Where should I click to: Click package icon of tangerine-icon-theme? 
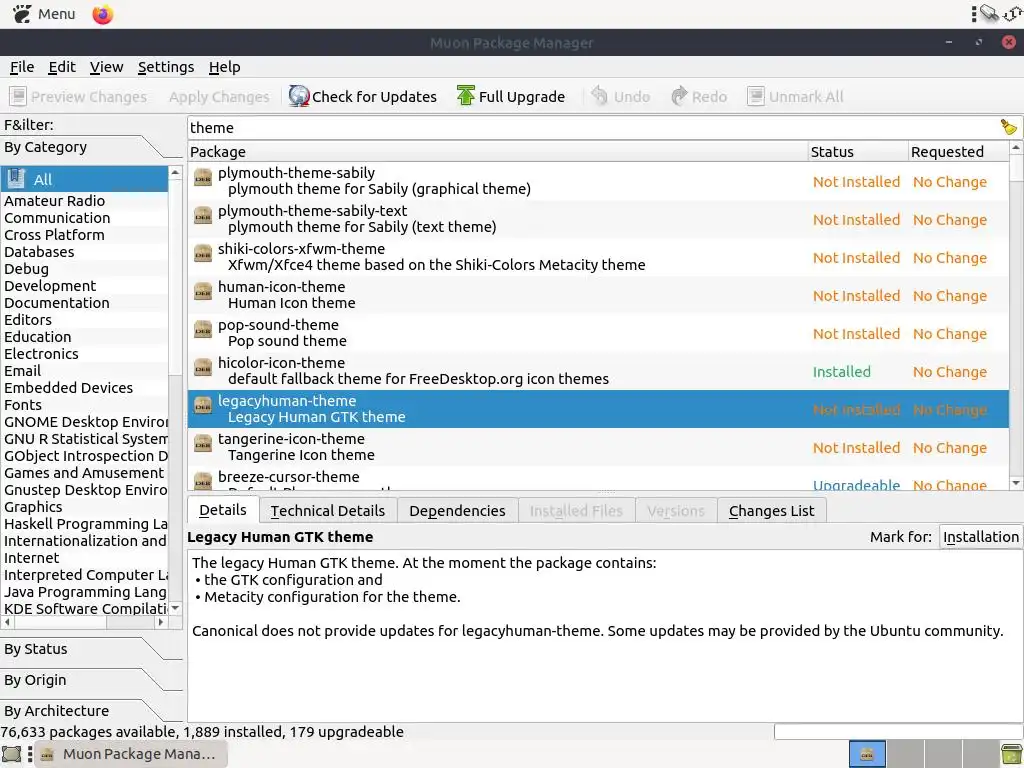pos(203,443)
